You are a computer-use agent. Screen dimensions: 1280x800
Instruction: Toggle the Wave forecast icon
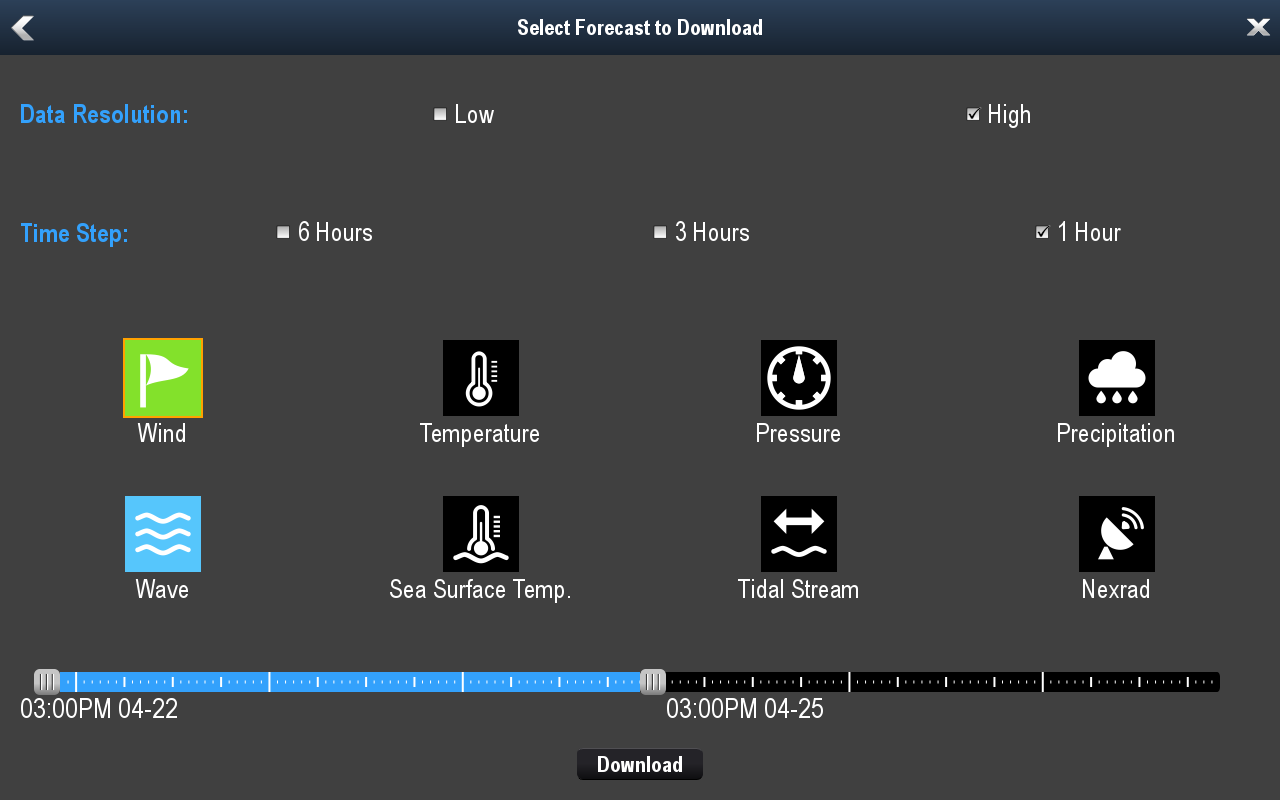click(x=163, y=534)
